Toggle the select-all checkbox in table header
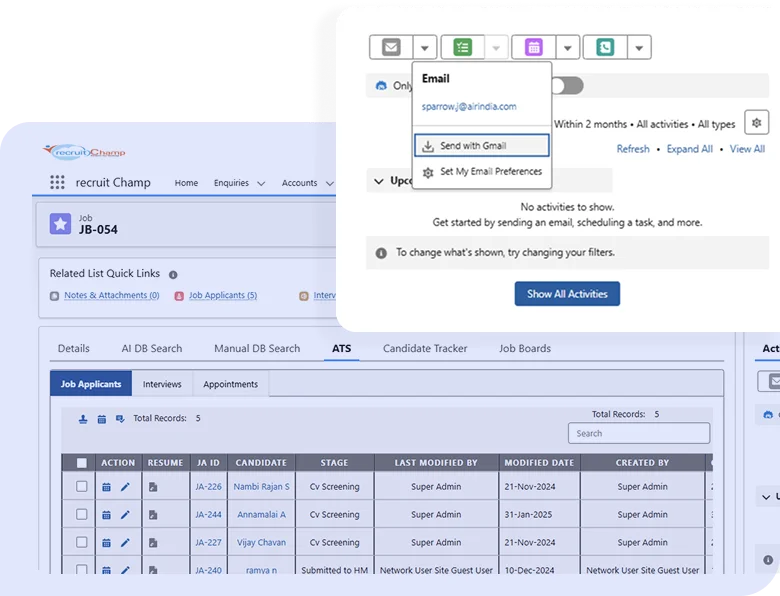The image size is (780, 596). click(x=82, y=463)
